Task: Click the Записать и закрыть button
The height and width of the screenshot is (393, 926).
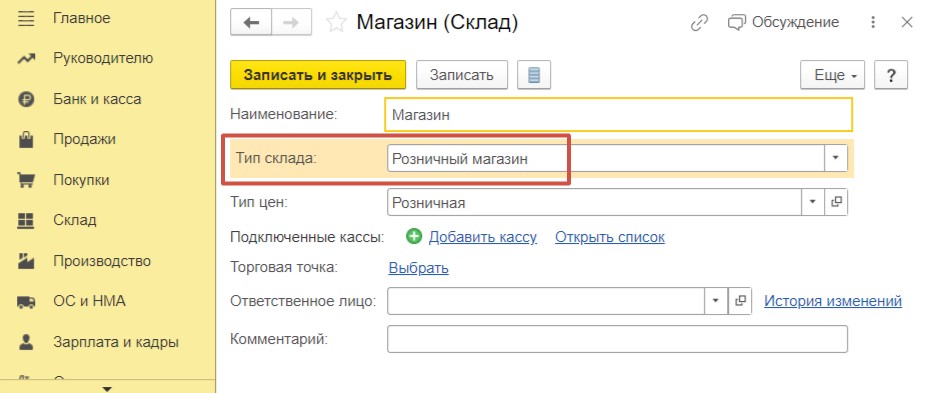Action: [x=318, y=75]
